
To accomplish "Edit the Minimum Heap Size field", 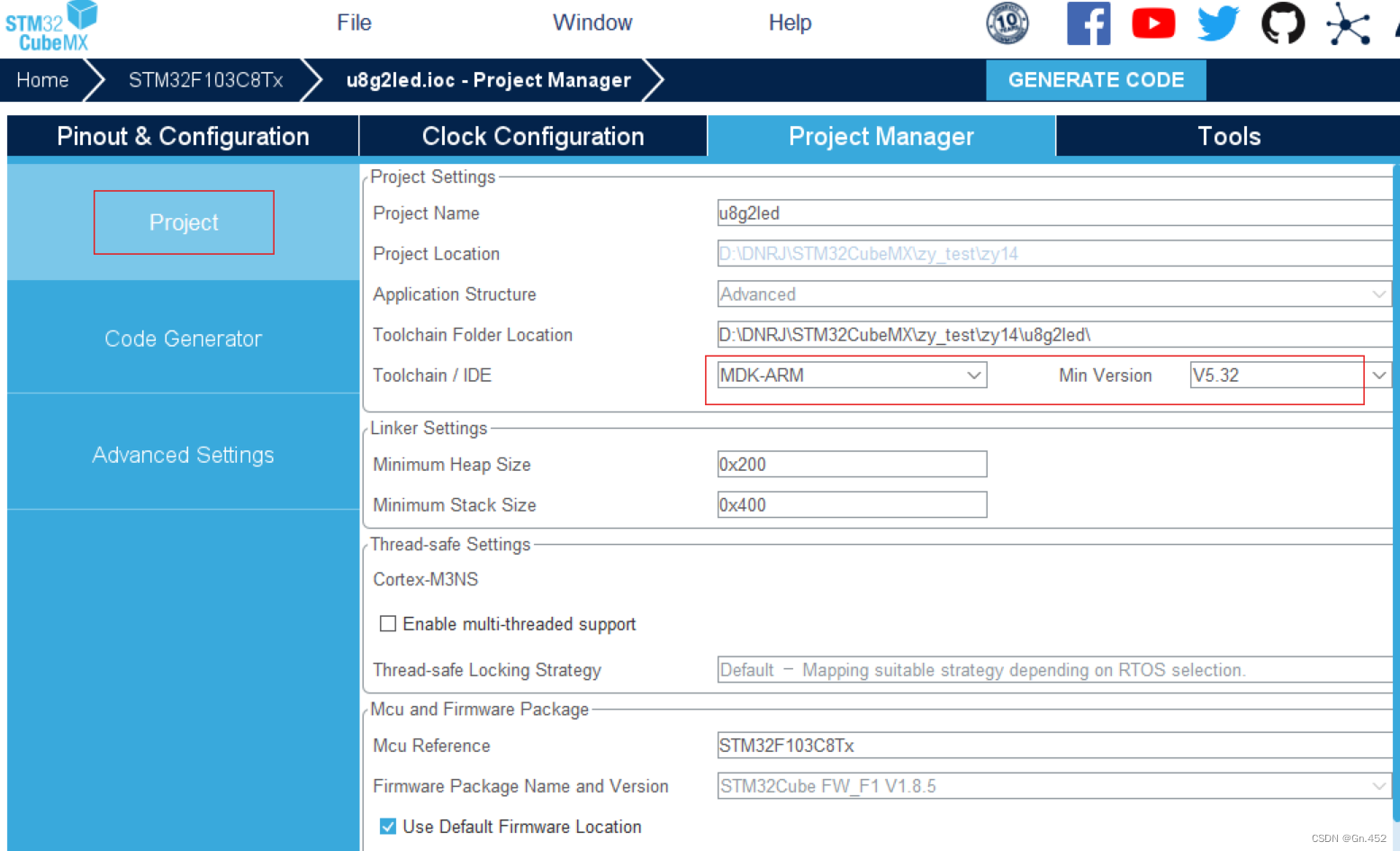I will 852,465.
